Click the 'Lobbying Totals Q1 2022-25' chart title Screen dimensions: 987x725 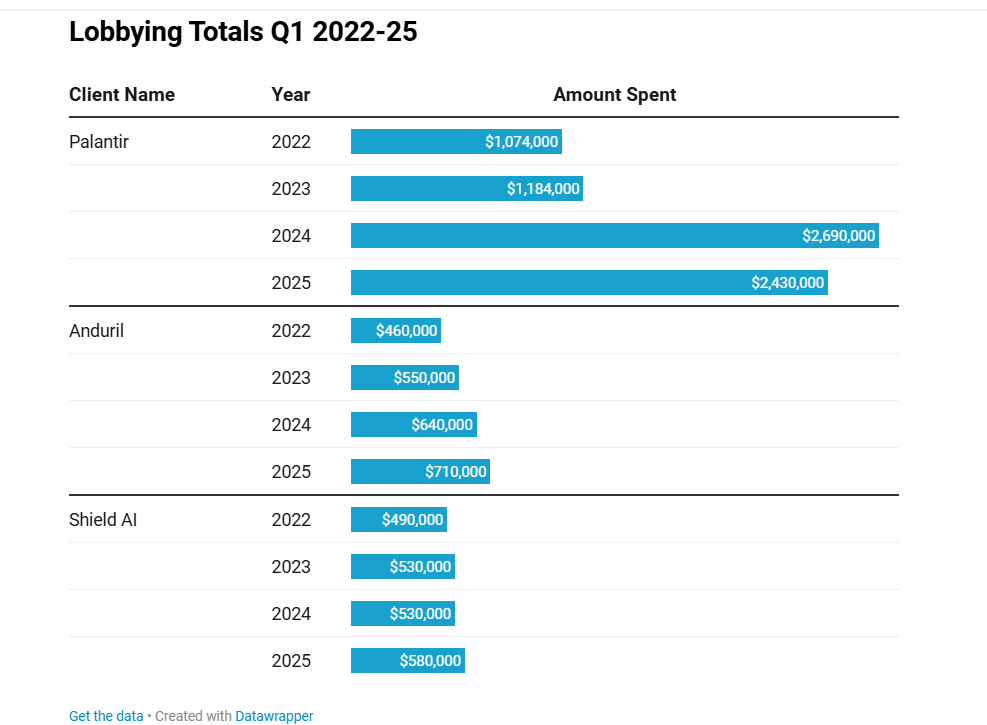pyautogui.click(x=243, y=32)
